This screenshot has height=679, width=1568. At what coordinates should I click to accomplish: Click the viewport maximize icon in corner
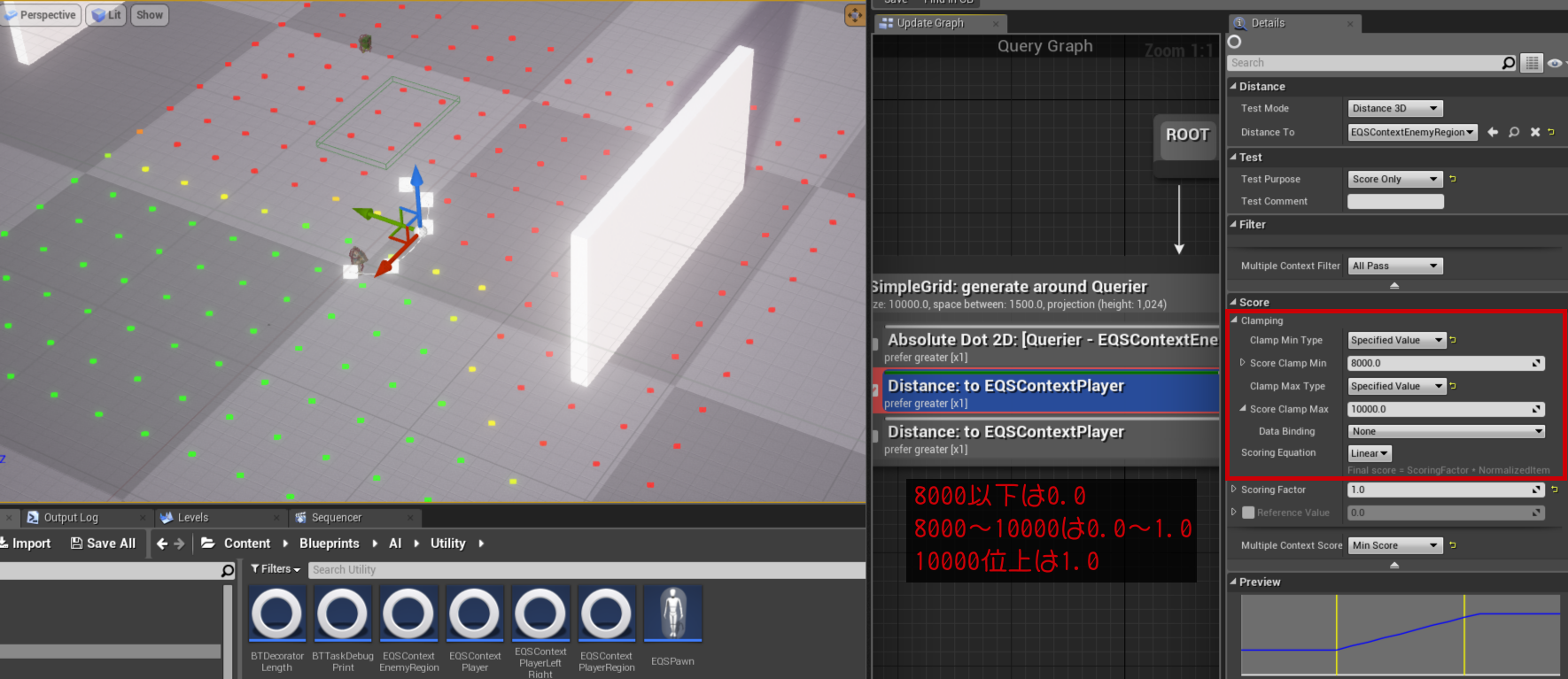point(854,15)
